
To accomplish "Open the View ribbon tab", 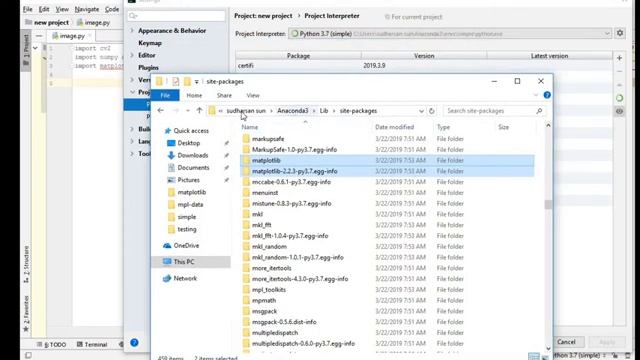I will [x=253, y=95].
